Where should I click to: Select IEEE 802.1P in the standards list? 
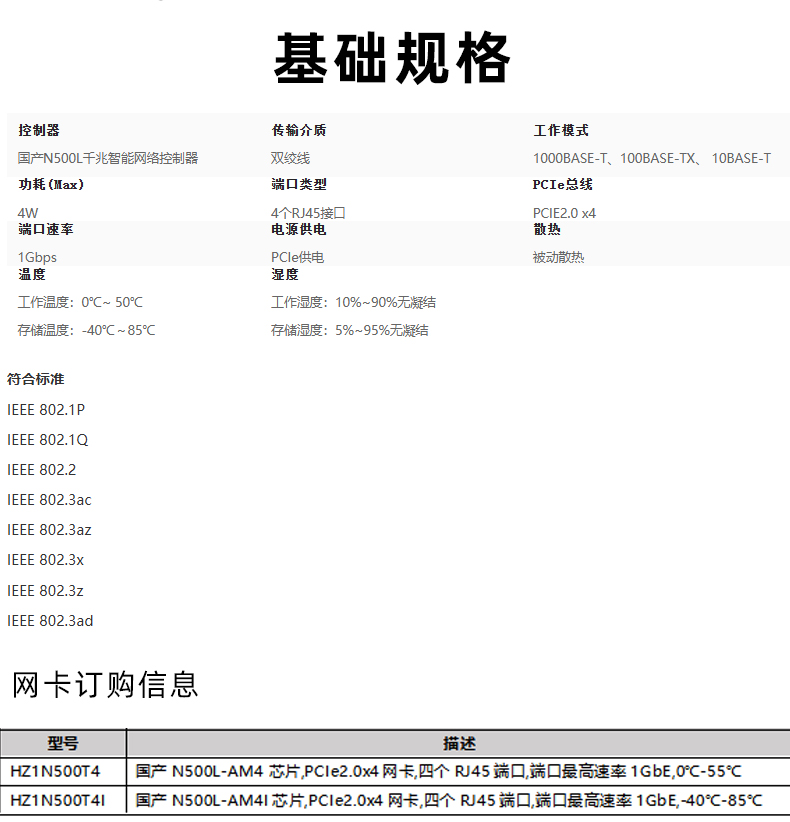46,410
